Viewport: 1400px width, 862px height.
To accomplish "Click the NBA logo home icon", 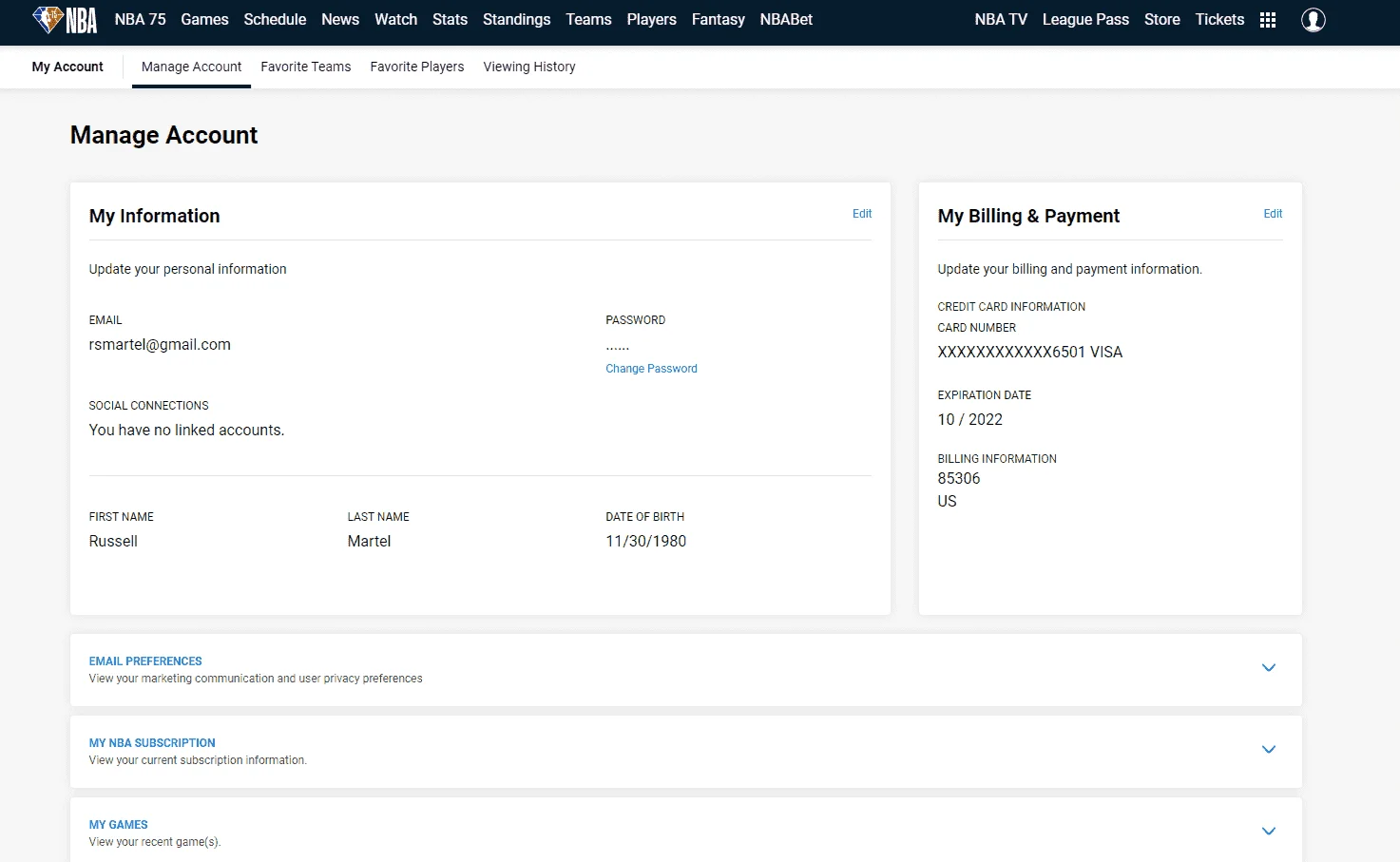I will pyautogui.click(x=65, y=19).
